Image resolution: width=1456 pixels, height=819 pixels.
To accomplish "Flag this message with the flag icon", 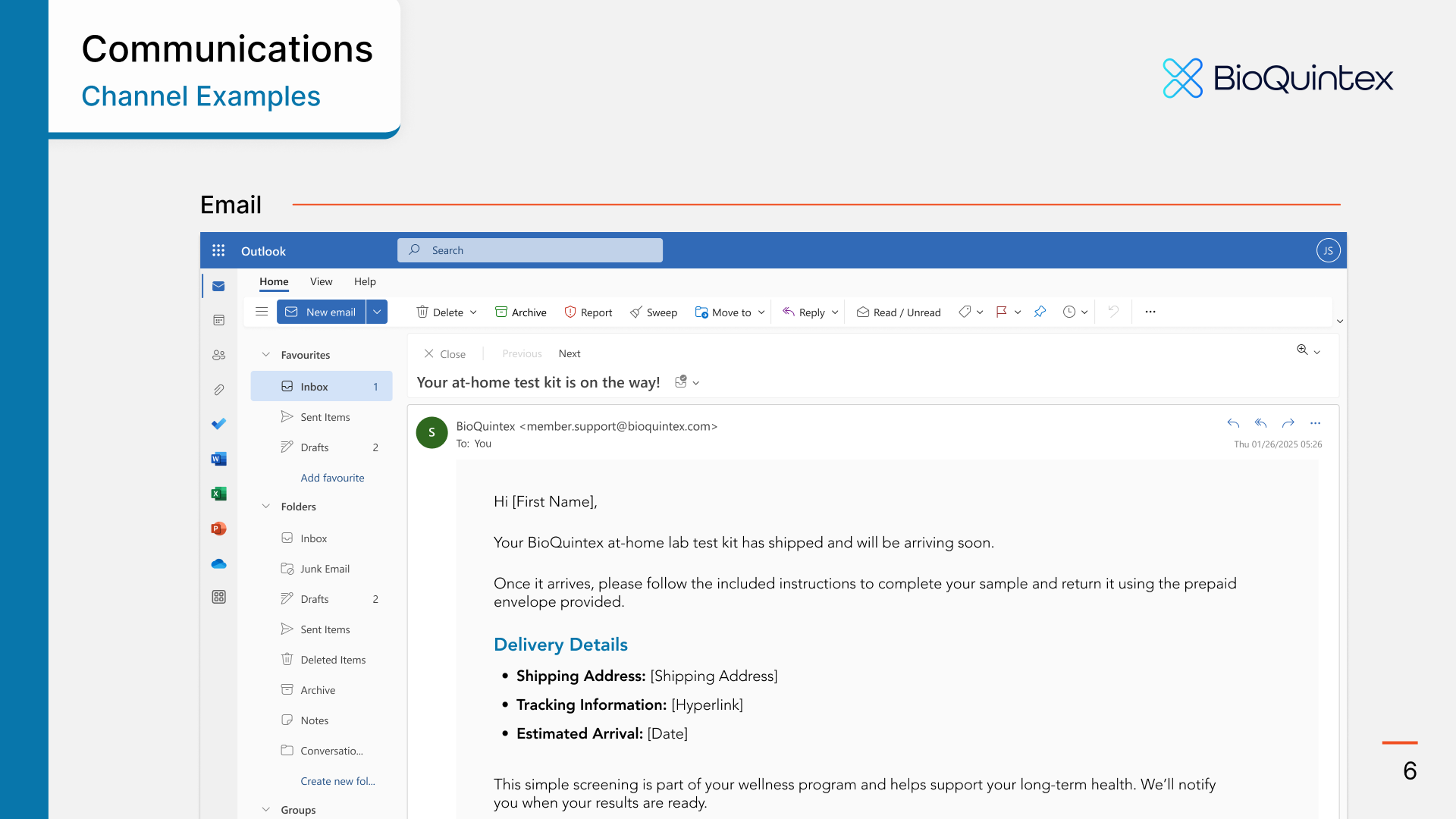I will 1001,312.
